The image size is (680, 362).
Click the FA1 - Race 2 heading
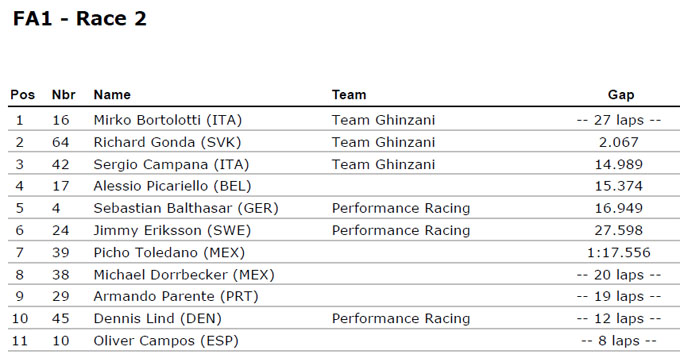coord(80,19)
